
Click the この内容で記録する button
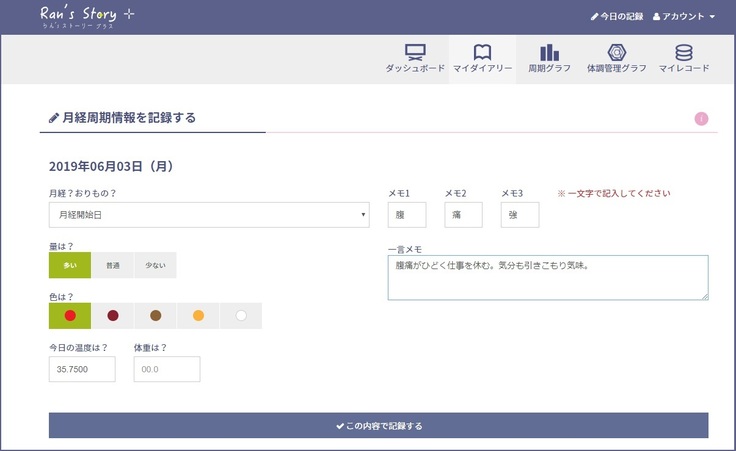point(378,426)
